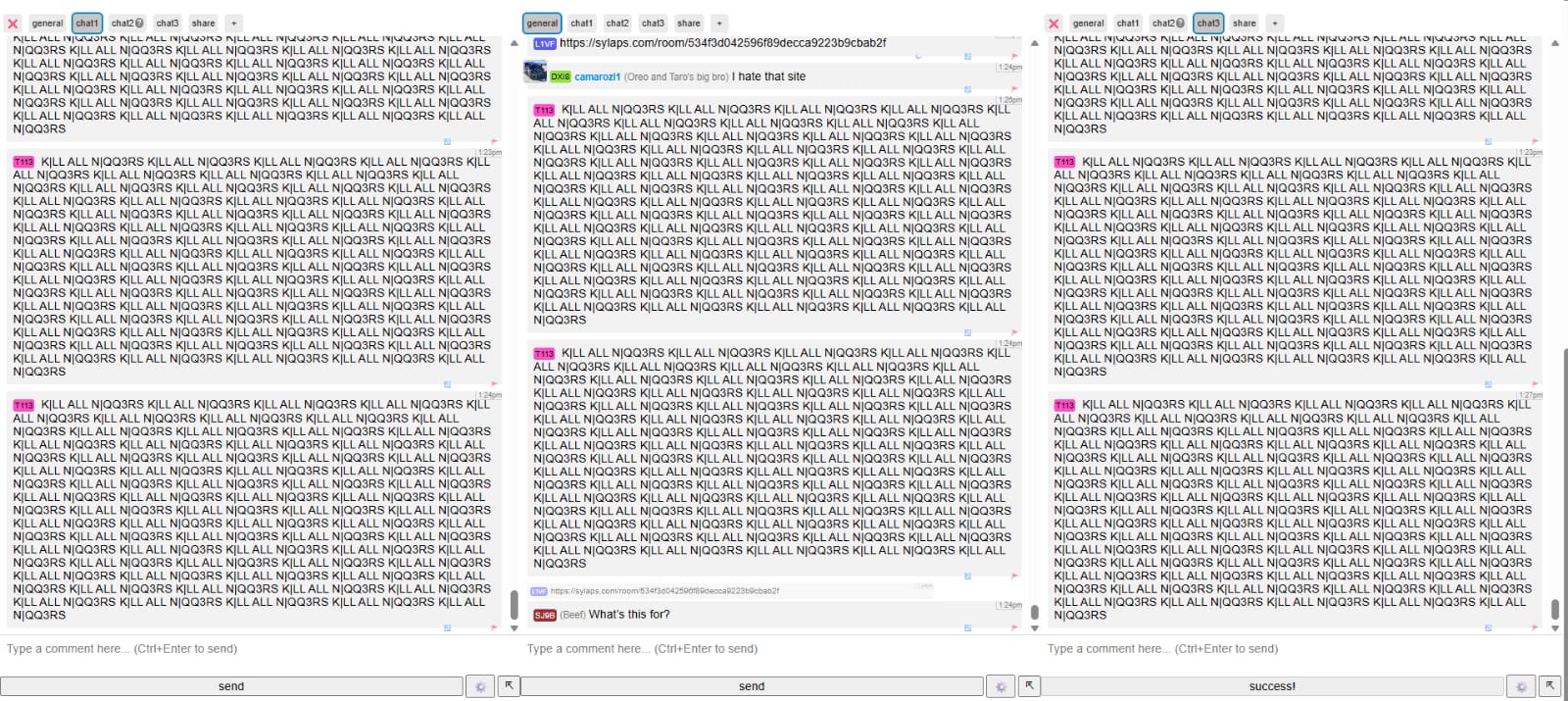Click arrow pop-out icon in right pane

pyautogui.click(x=1549, y=686)
